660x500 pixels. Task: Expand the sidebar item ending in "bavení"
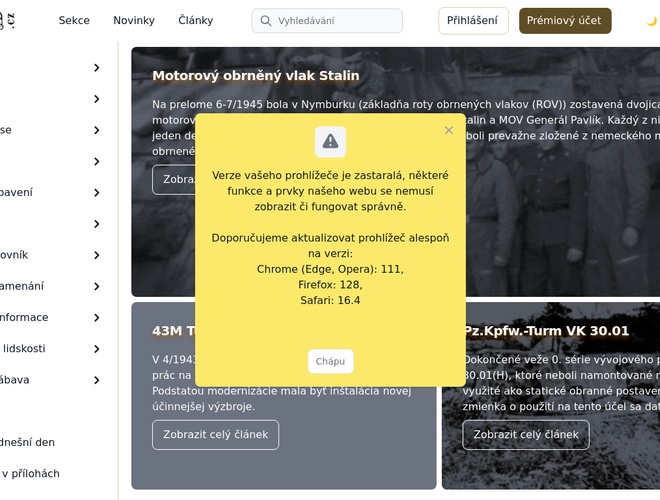tap(97, 192)
